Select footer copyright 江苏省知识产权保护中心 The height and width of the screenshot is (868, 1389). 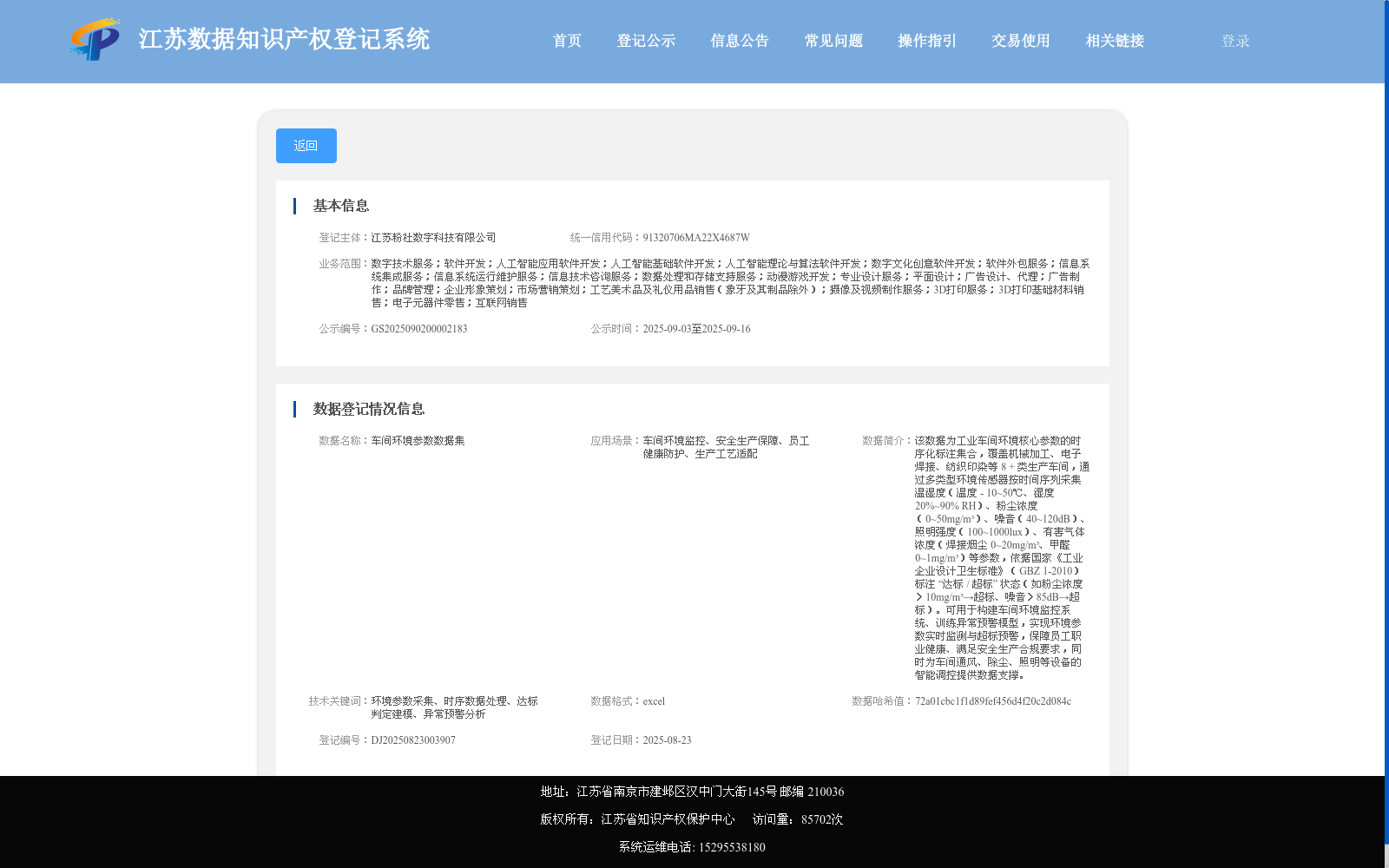668,819
